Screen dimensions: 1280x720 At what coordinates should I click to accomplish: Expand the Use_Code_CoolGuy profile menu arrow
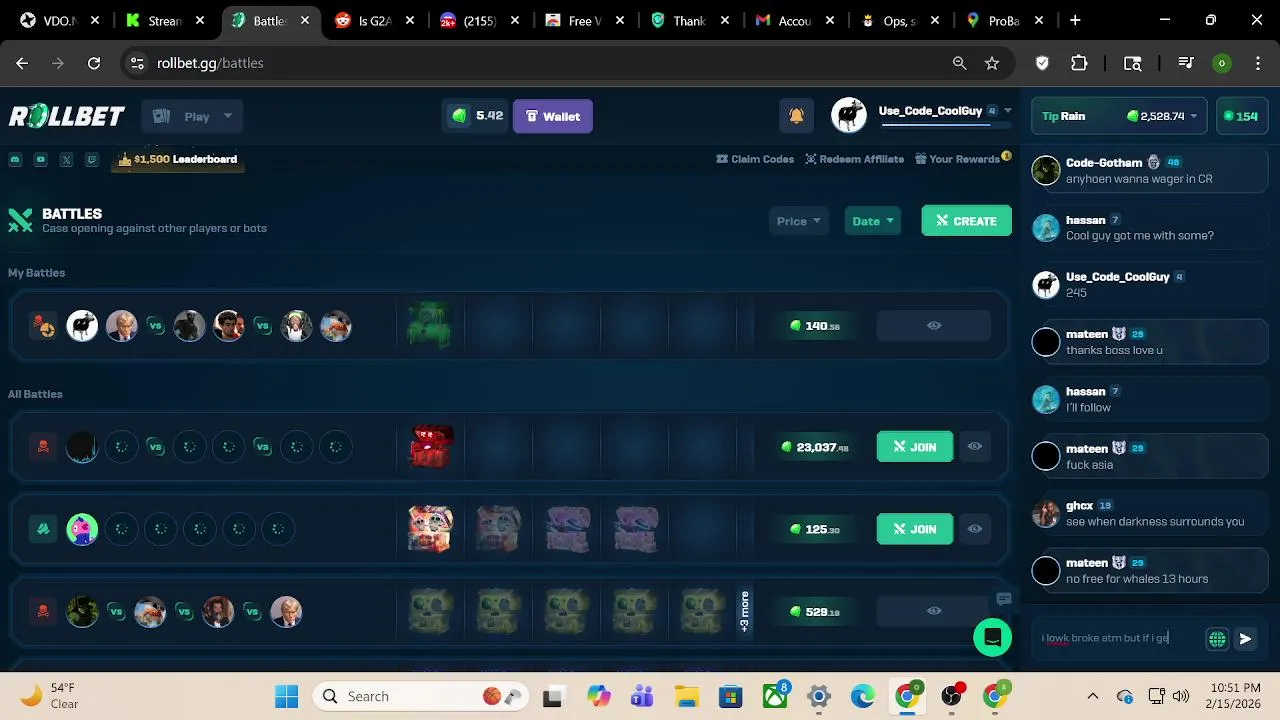click(x=1007, y=111)
